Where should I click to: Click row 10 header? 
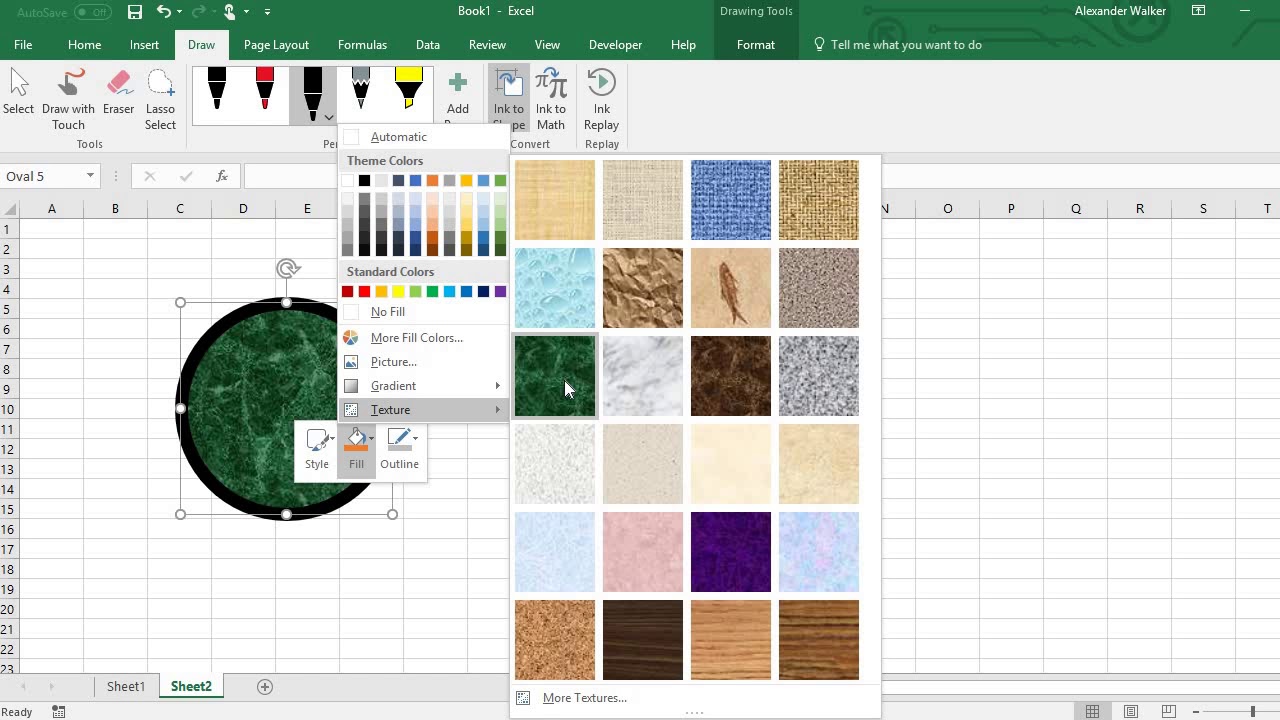8,410
